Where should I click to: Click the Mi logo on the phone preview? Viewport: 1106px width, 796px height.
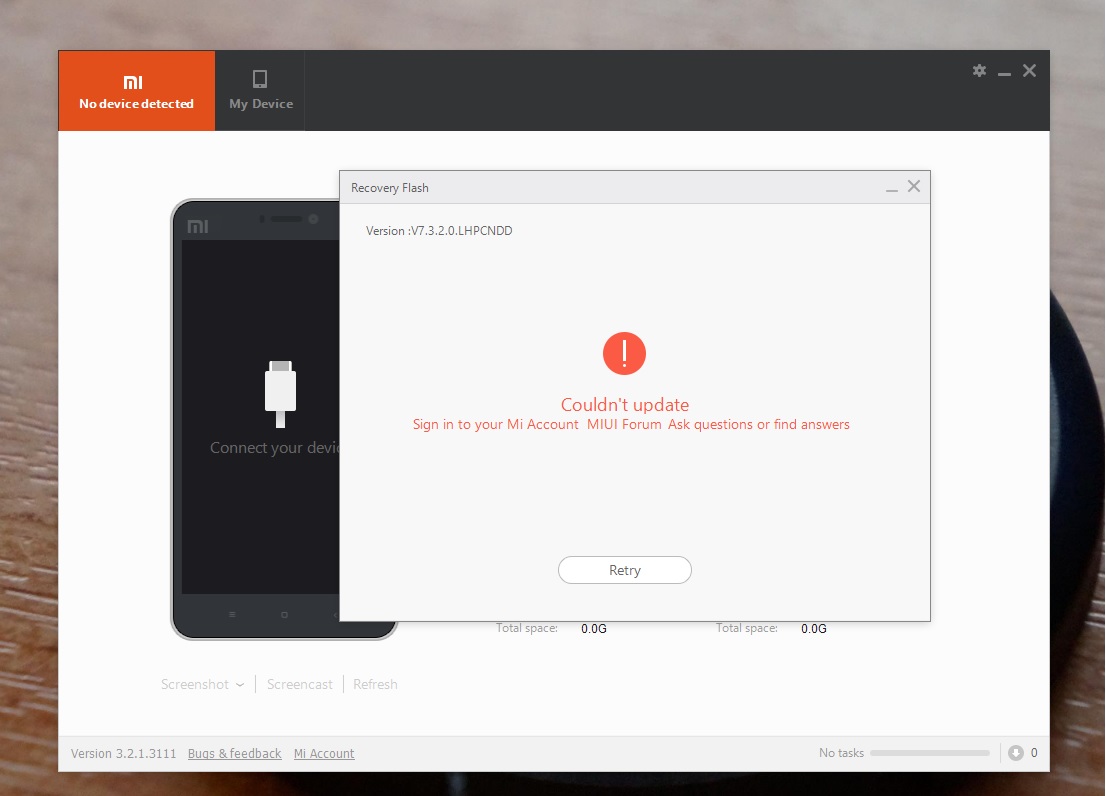pyautogui.click(x=198, y=226)
